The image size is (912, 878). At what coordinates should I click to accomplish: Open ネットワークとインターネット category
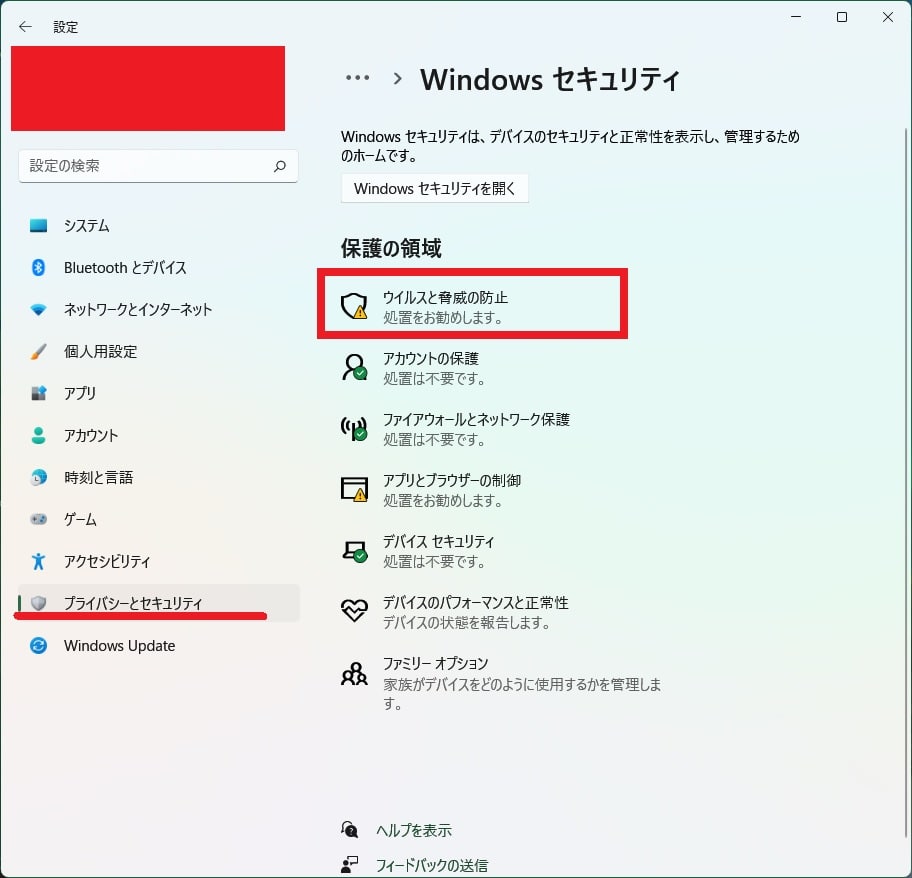click(x=158, y=309)
